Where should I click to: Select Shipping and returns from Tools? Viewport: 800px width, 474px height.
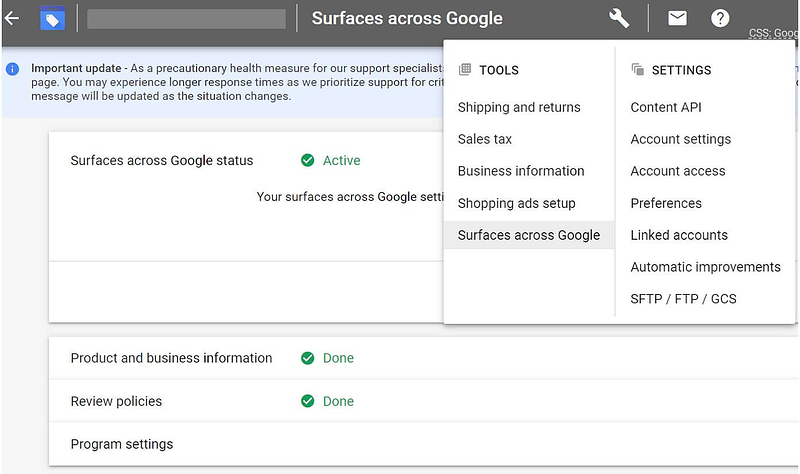[x=519, y=107]
